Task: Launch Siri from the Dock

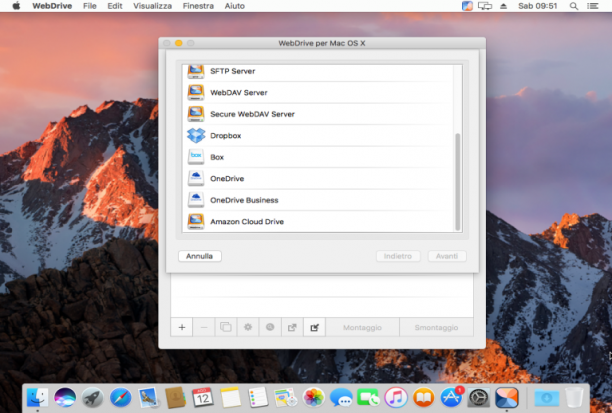Action: [x=65, y=398]
